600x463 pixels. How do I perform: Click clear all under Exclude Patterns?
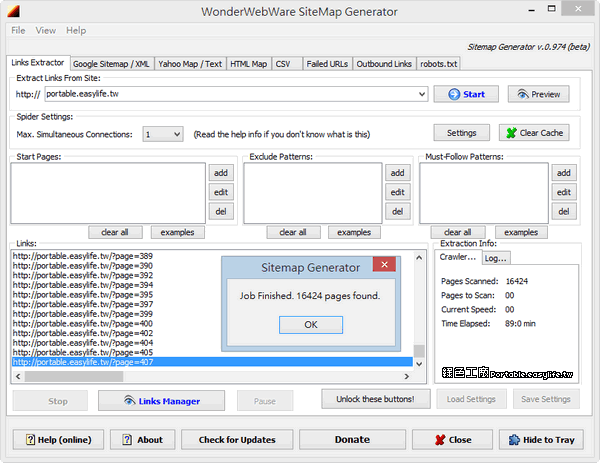(x=293, y=232)
